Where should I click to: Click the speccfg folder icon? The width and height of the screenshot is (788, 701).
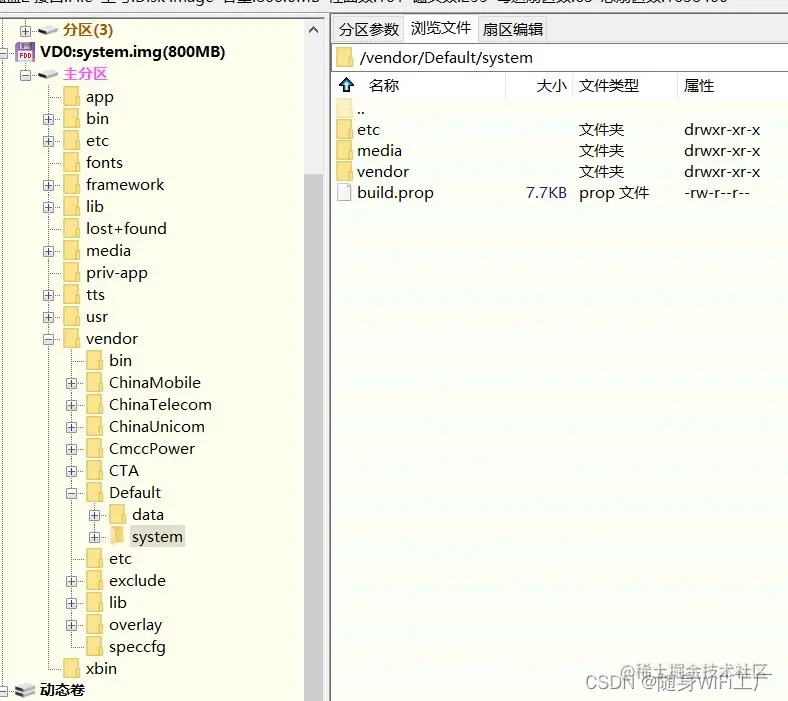[94, 646]
